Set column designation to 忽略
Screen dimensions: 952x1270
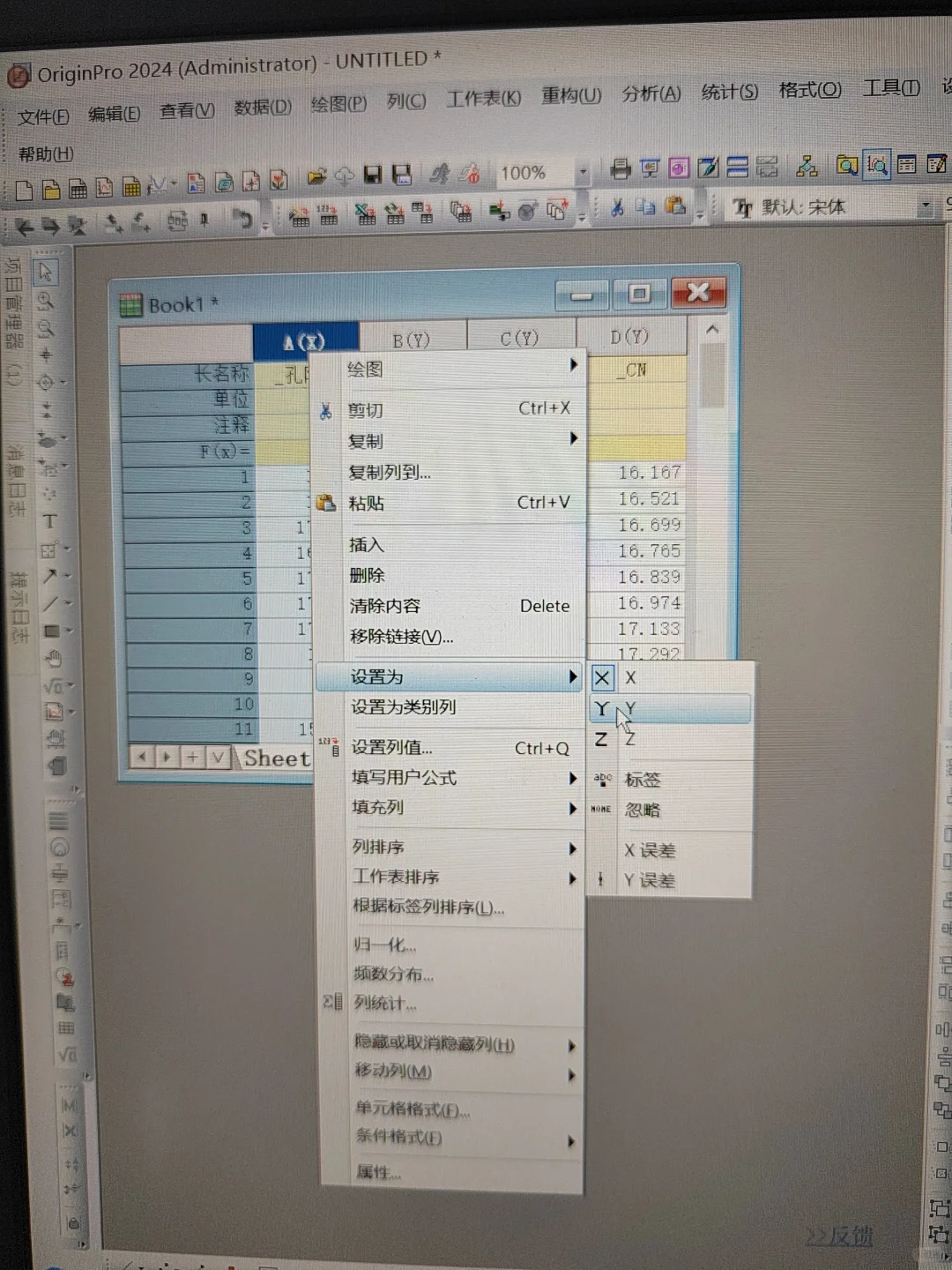click(670, 810)
